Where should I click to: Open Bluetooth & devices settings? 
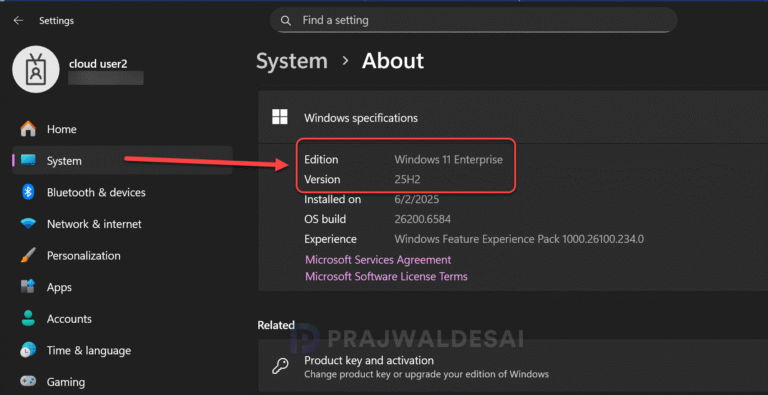click(x=122, y=192)
